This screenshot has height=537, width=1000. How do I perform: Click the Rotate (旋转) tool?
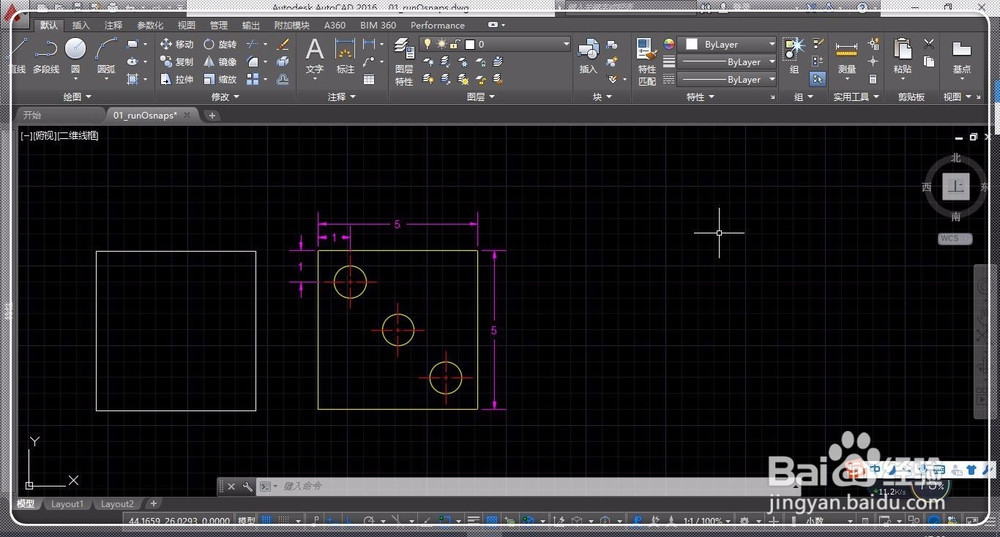click(220, 44)
